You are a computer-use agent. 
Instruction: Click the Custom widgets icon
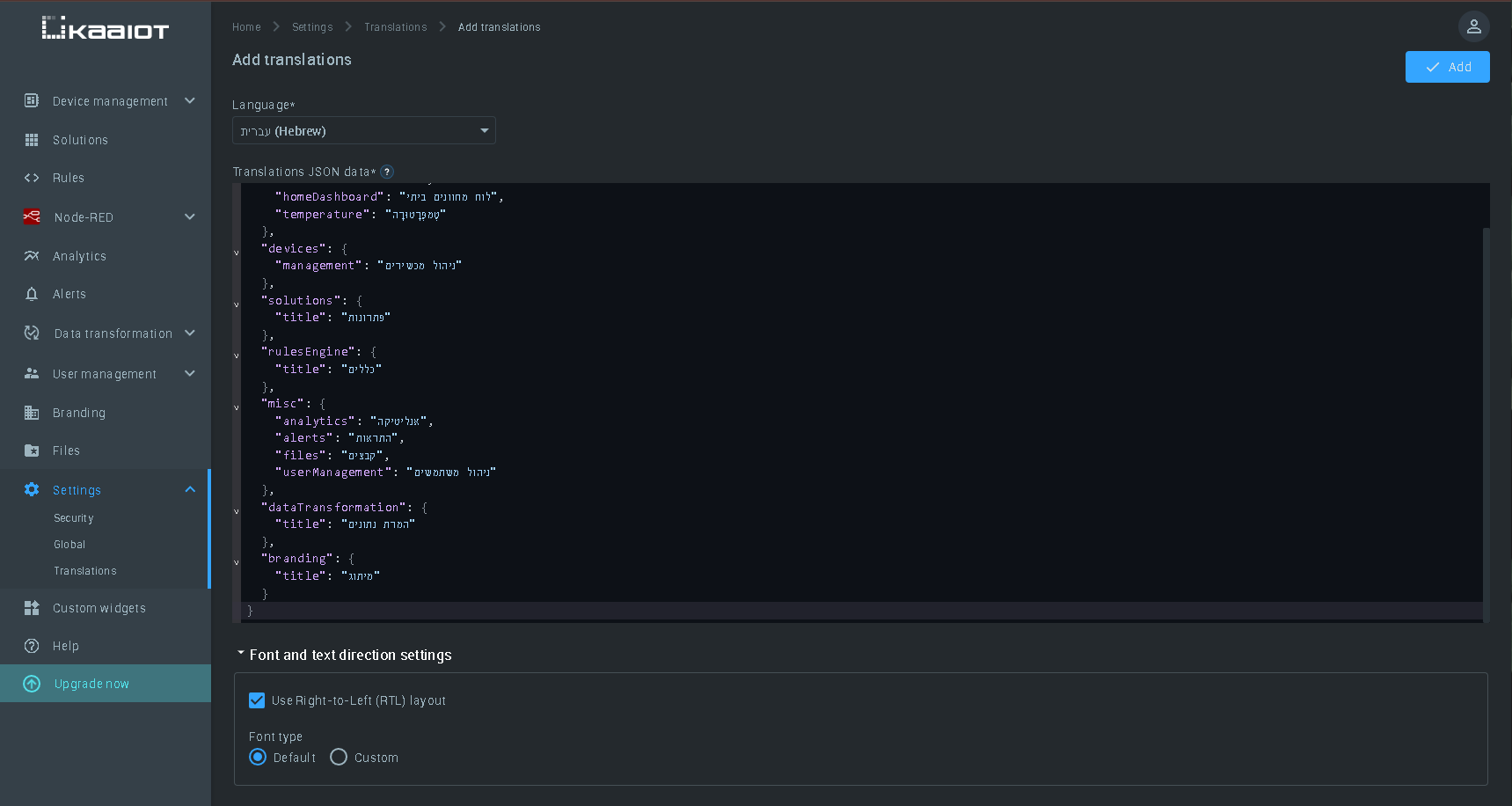point(32,608)
